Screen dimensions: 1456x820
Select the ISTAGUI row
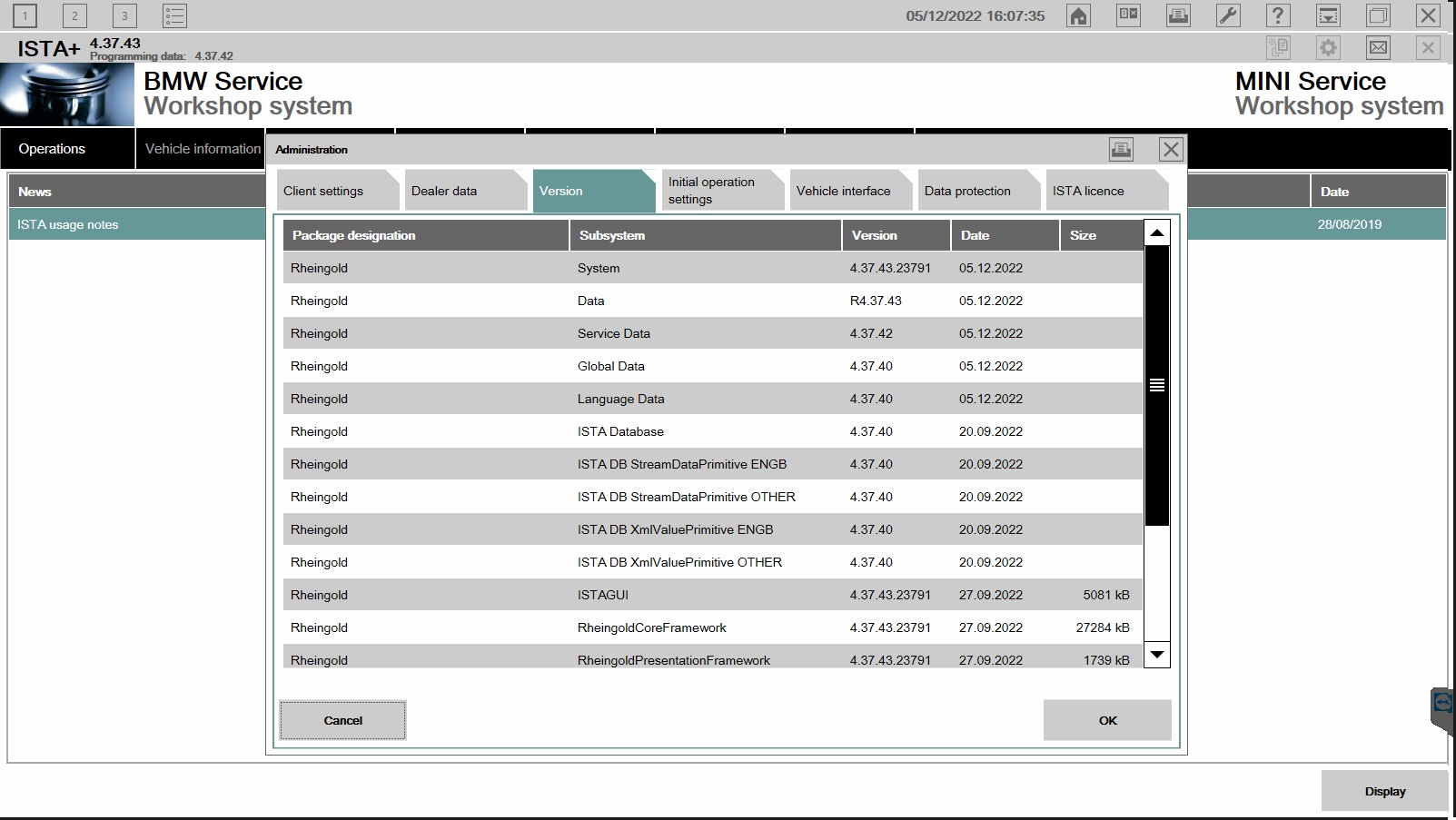[713, 595]
